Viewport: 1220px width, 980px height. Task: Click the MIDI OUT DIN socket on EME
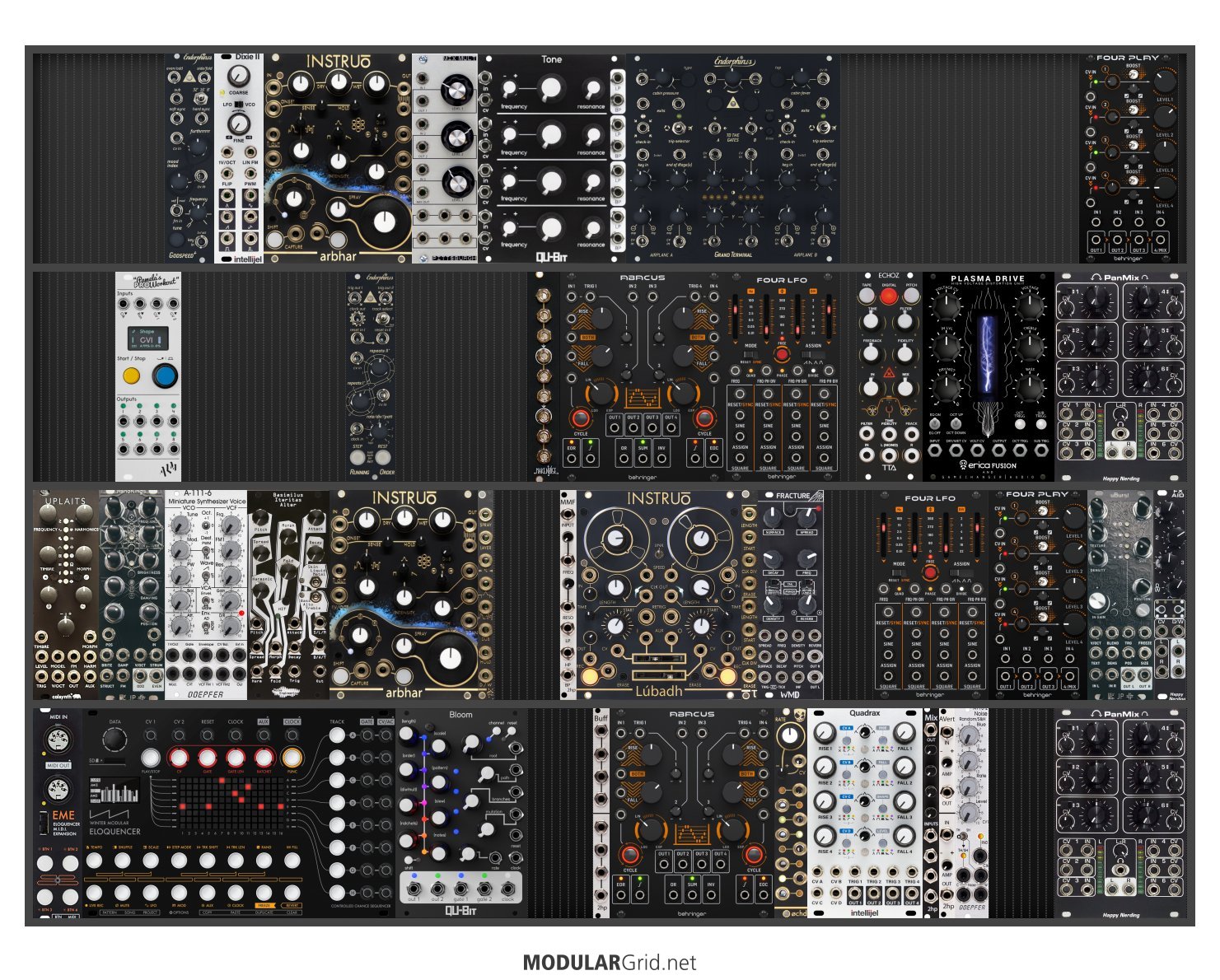(x=58, y=791)
